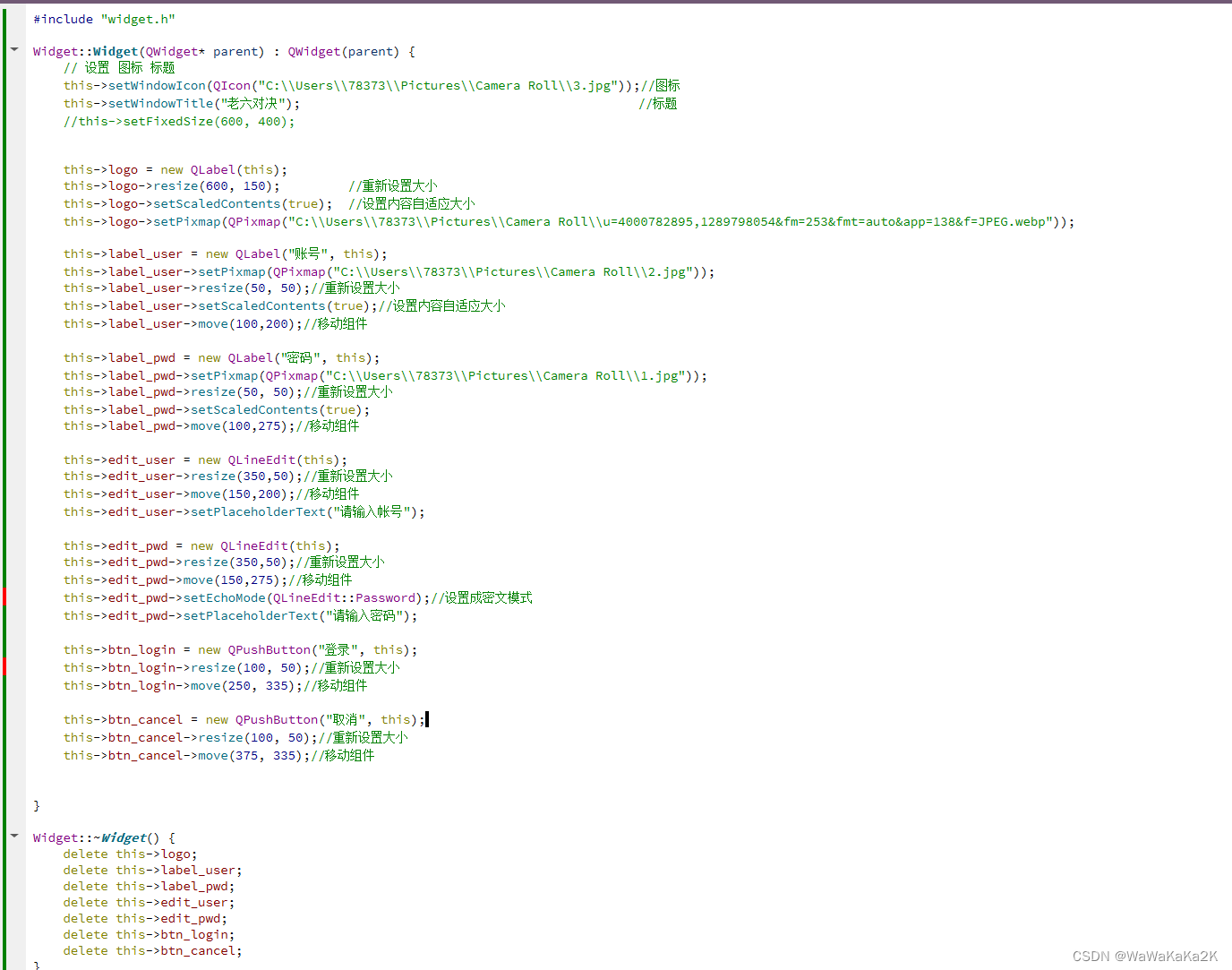Viewport: 1232px width, 970px height.
Task: Place cursor on the #include "widget.h" line
Action: (101, 18)
